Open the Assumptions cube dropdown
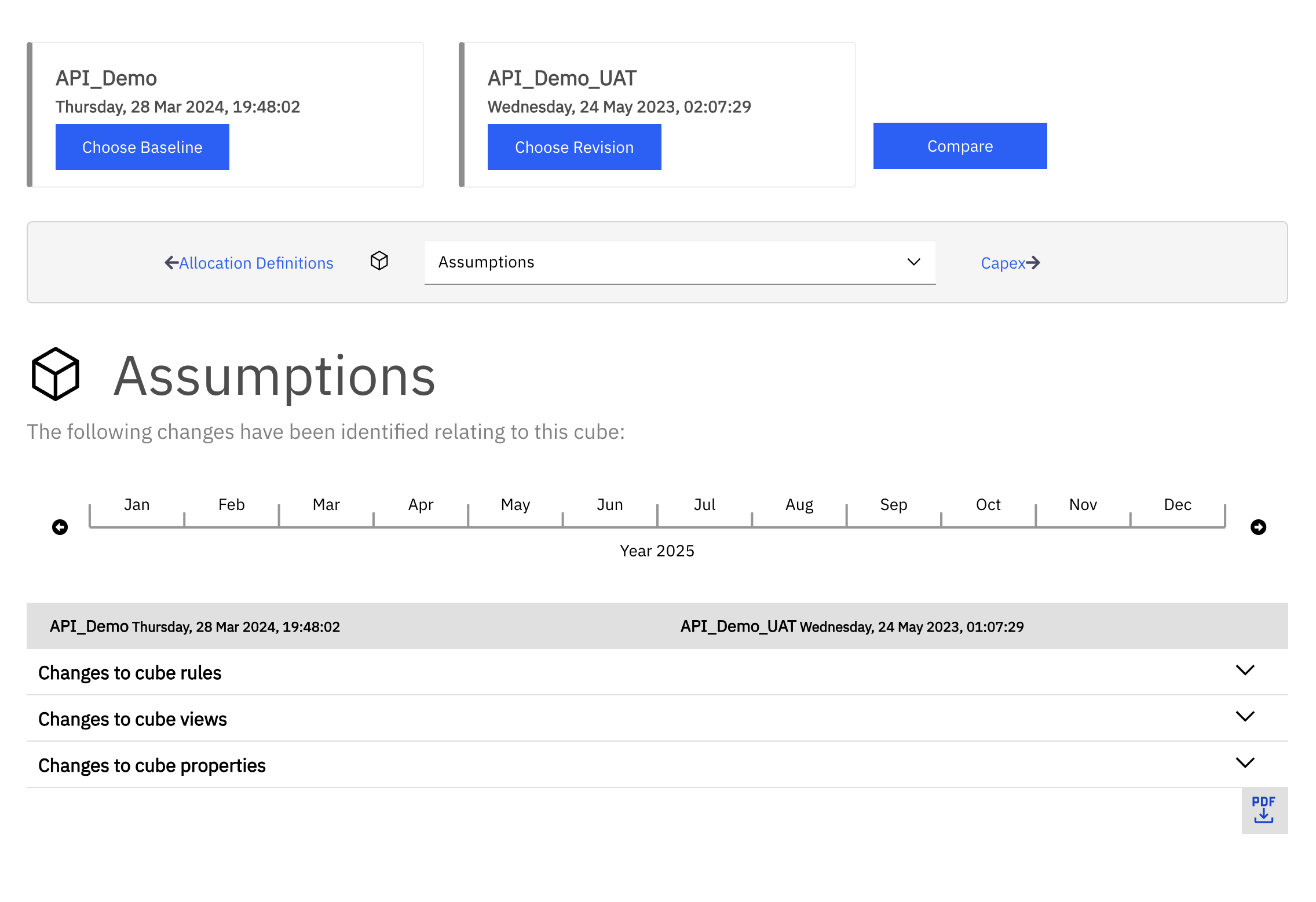 (x=680, y=262)
